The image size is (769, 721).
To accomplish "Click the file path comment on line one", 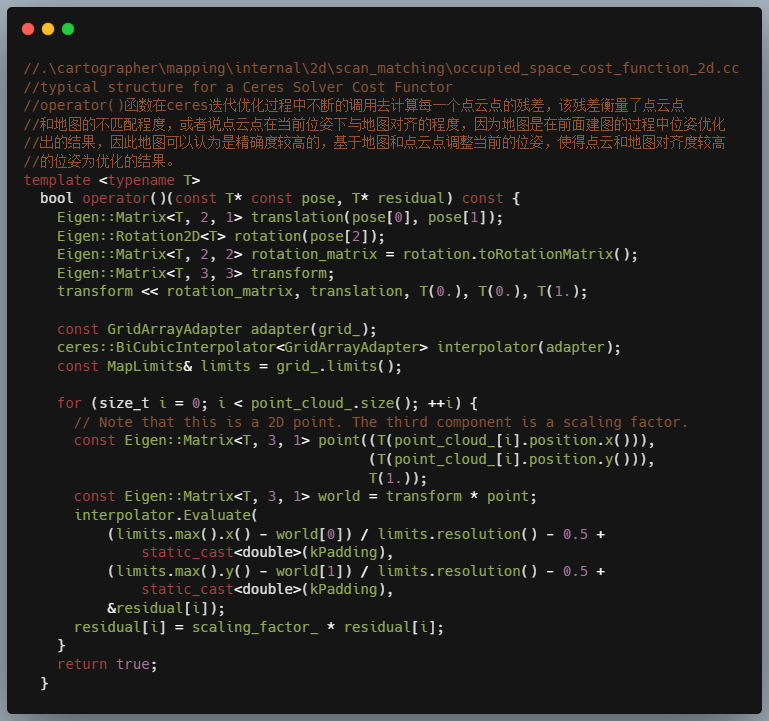I will [x=381, y=68].
